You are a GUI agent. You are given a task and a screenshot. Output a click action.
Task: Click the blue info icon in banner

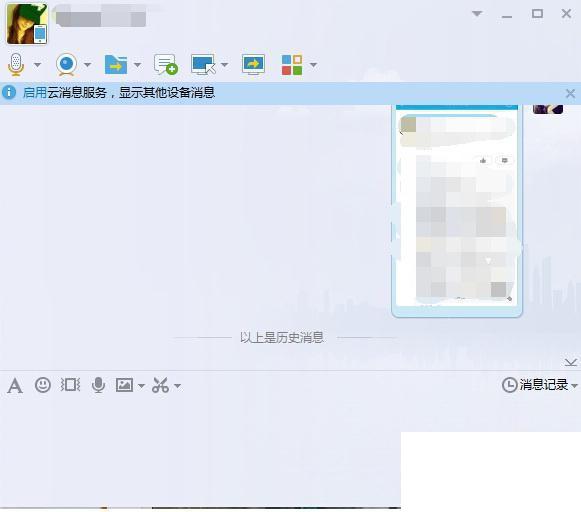(9, 92)
